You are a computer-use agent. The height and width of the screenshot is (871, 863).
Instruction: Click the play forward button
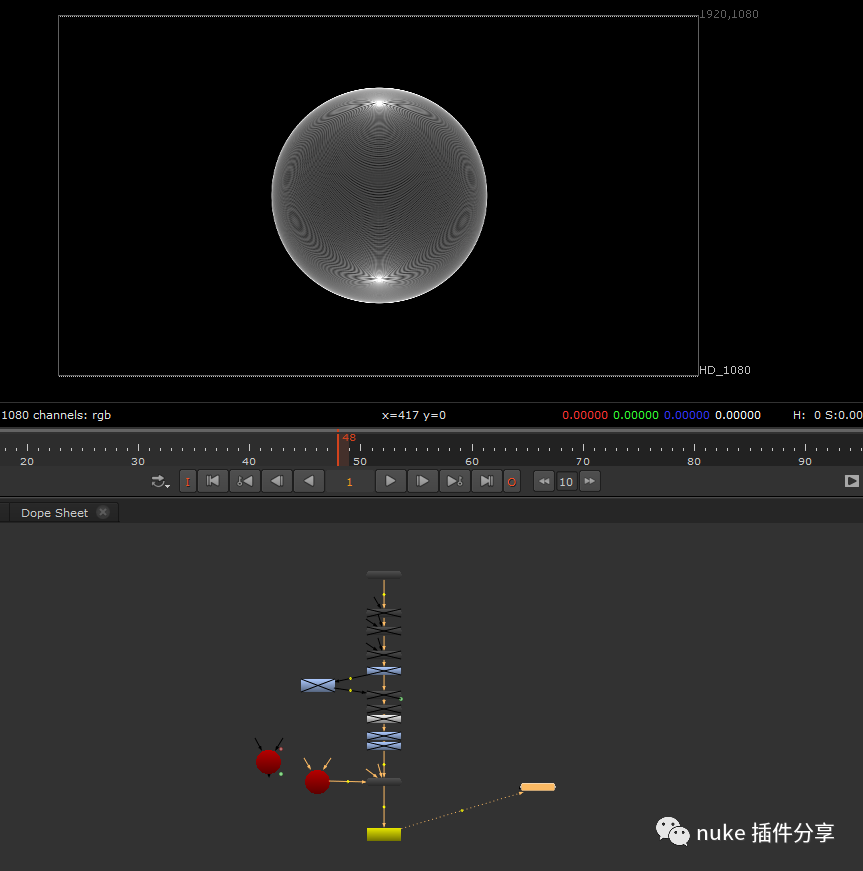(390, 481)
